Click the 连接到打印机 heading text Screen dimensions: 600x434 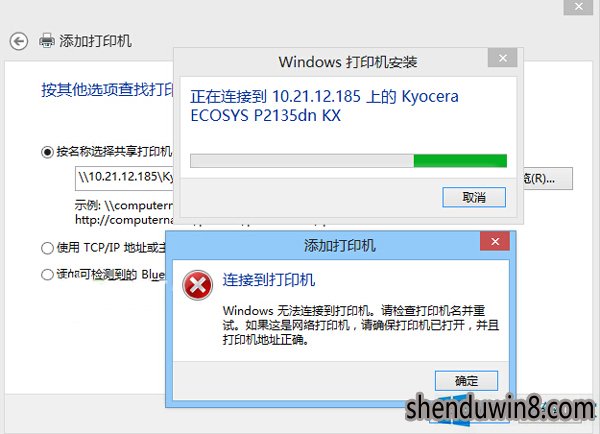[x=269, y=280]
